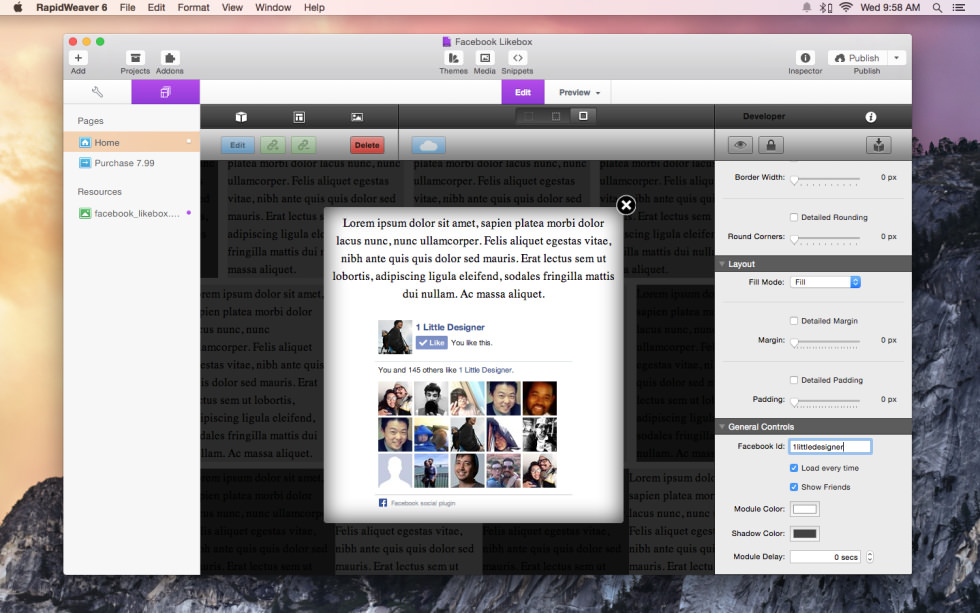Screen dimensions: 980x613
Task: Click the second green link icon button
Action: pyautogui.click(x=303, y=145)
